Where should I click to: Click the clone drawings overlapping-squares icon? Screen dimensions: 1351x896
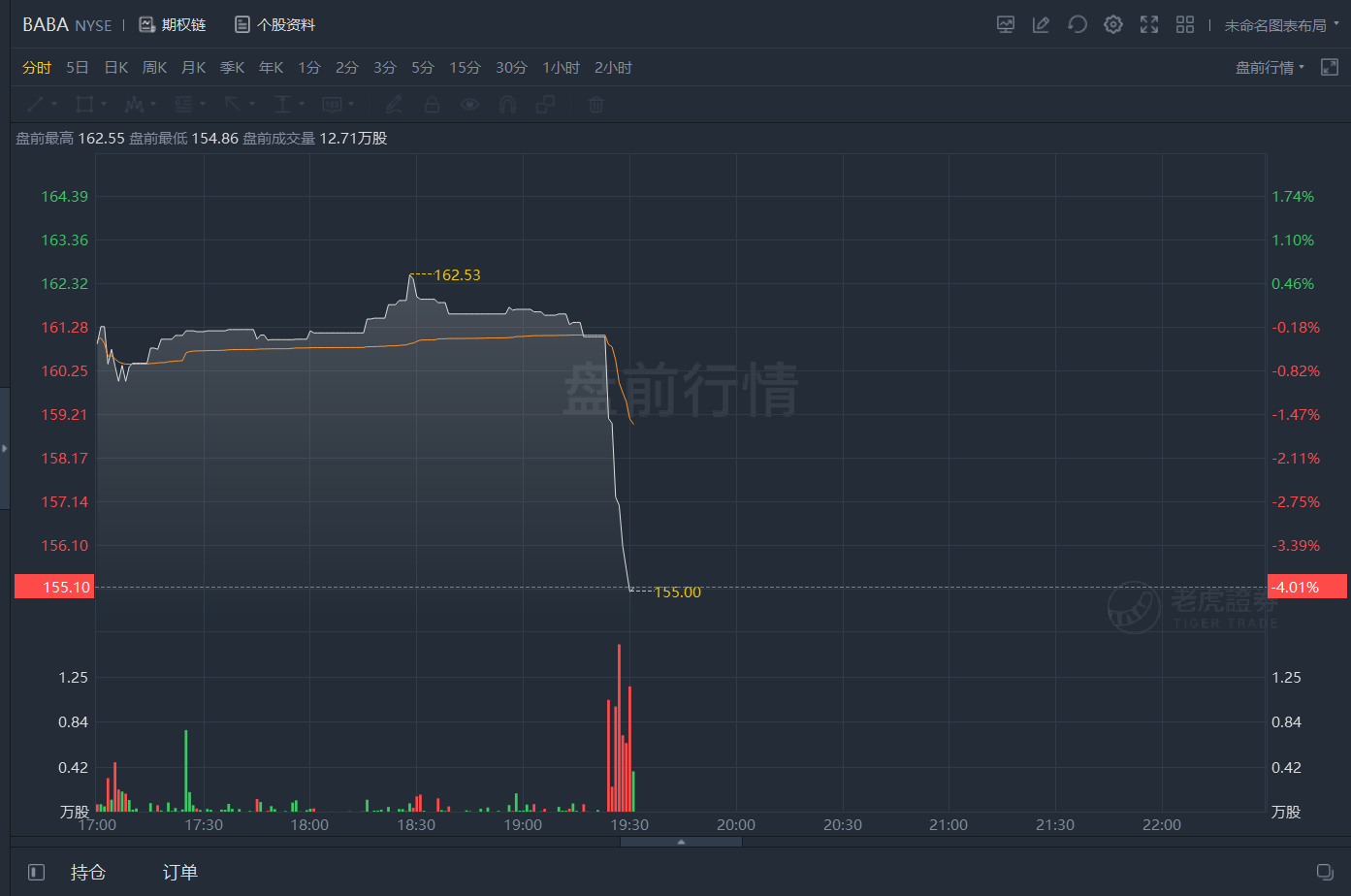pos(546,104)
